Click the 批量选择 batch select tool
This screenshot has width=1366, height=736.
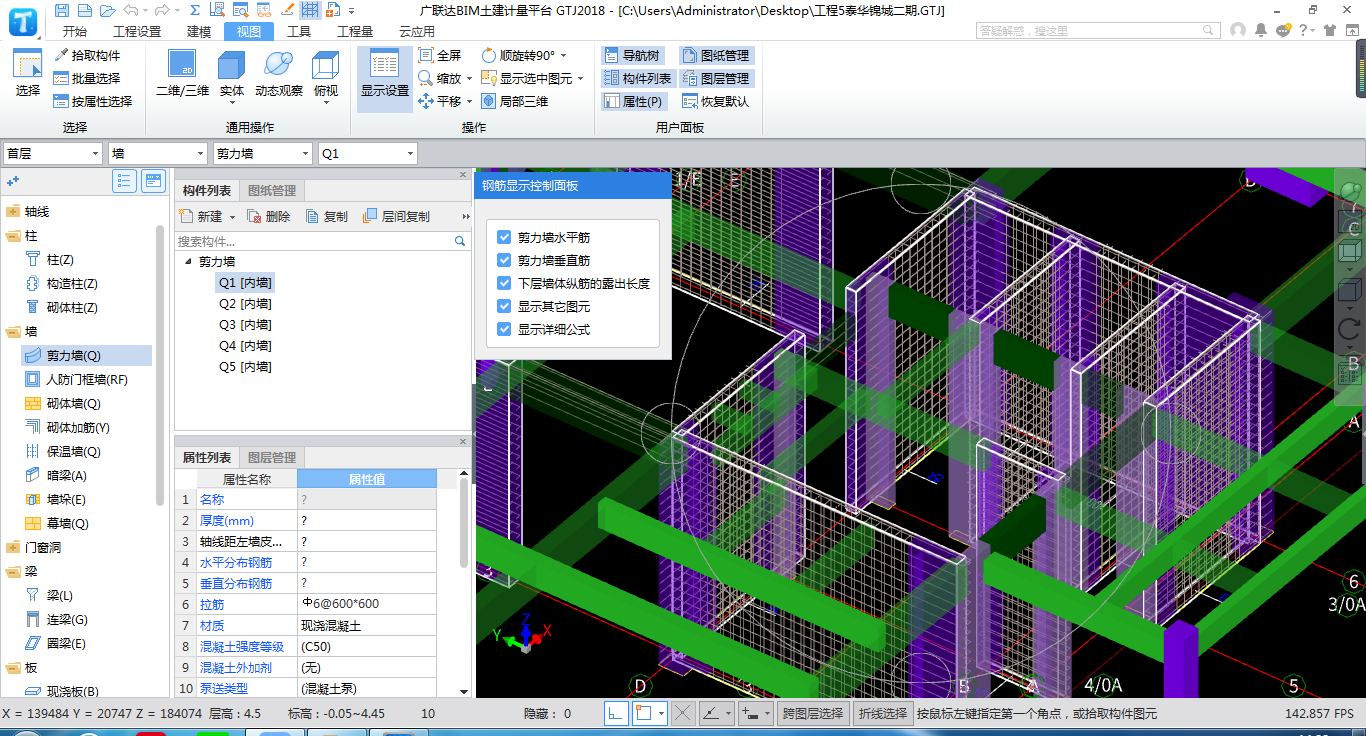pos(87,78)
